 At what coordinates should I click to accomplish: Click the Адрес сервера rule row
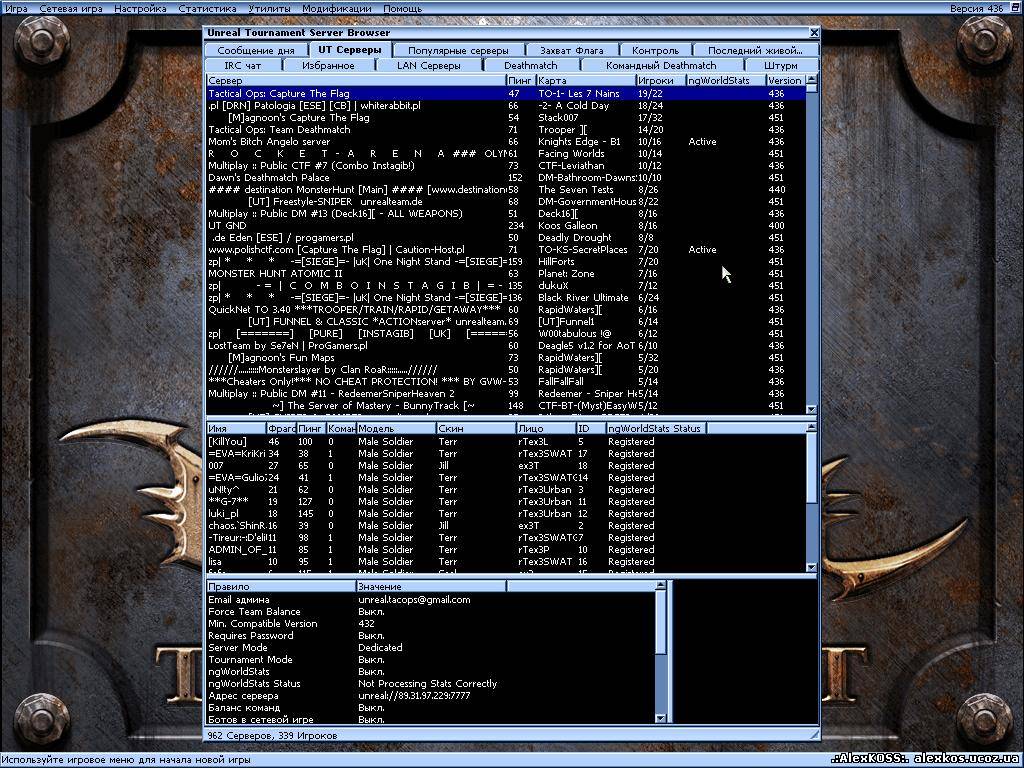coord(431,696)
